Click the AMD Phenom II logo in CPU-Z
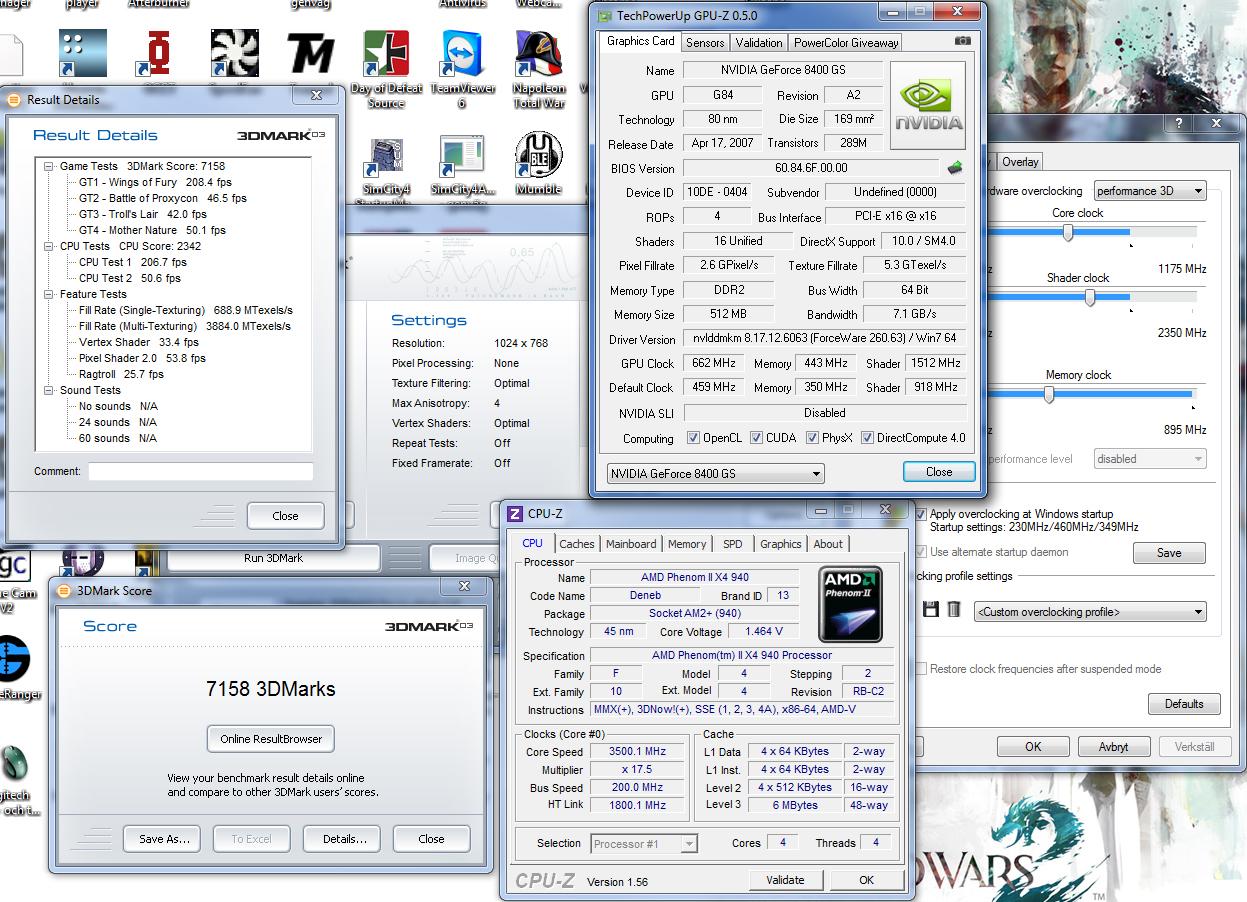The width and height of the screenshot is (1247, 902). 850,604
